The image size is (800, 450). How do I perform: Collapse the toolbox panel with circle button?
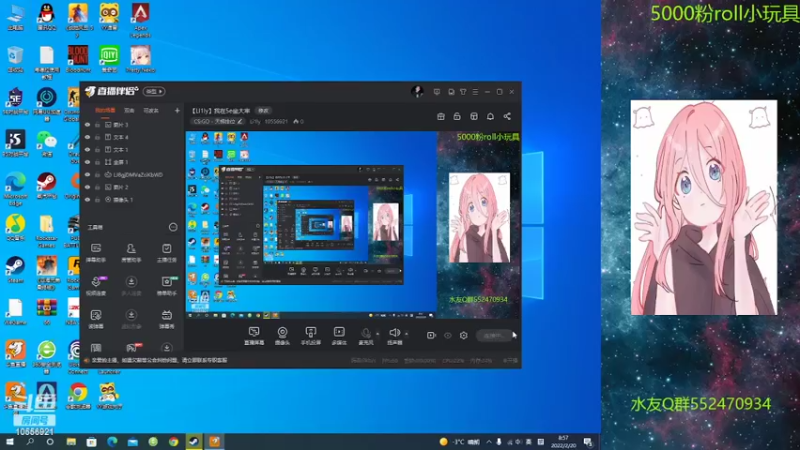[x=173, y=227]
